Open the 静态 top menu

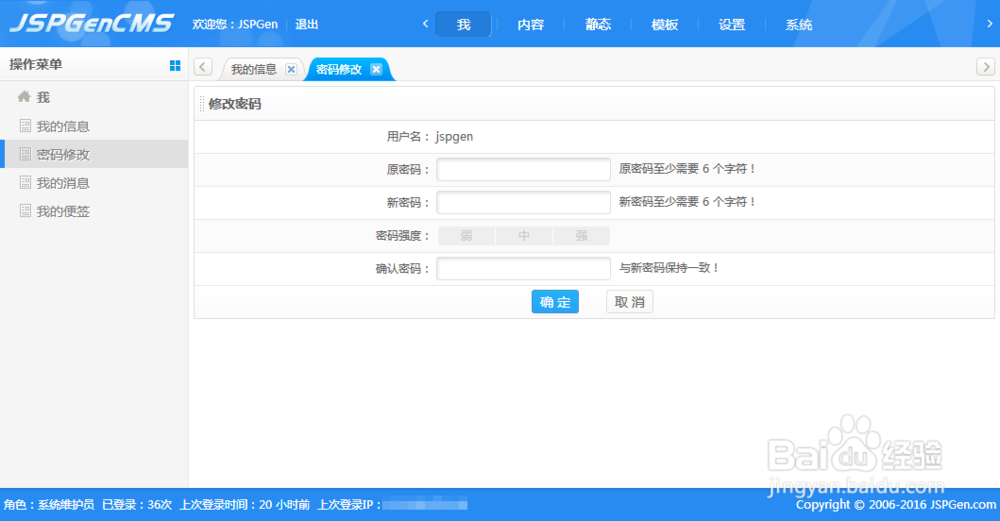tap(598, 24)
